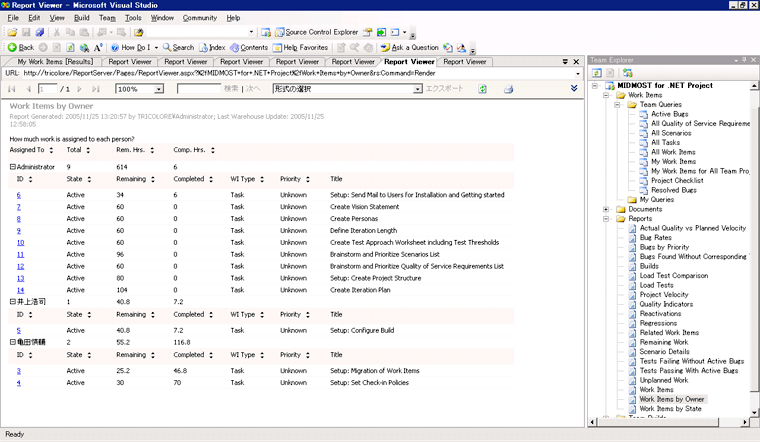Click the font size A icon

pyautogui.click(x=98, y=47)
